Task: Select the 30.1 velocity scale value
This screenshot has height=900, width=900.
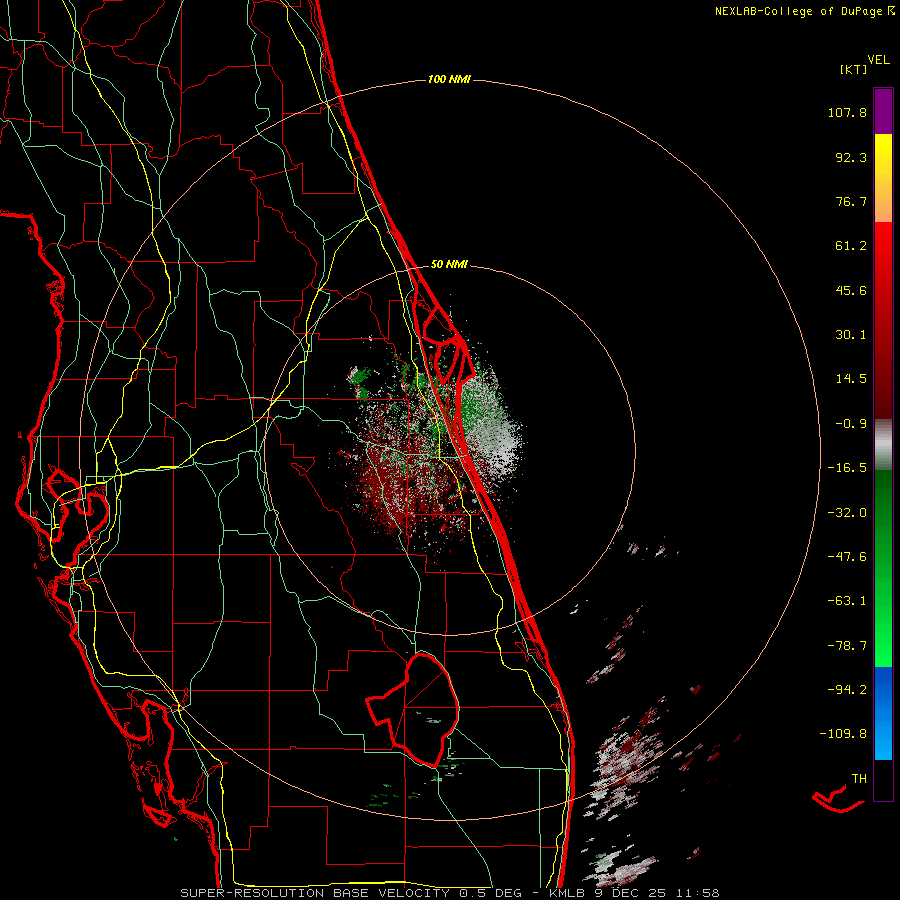Action: pyautogui.click(x=851, y=335)
